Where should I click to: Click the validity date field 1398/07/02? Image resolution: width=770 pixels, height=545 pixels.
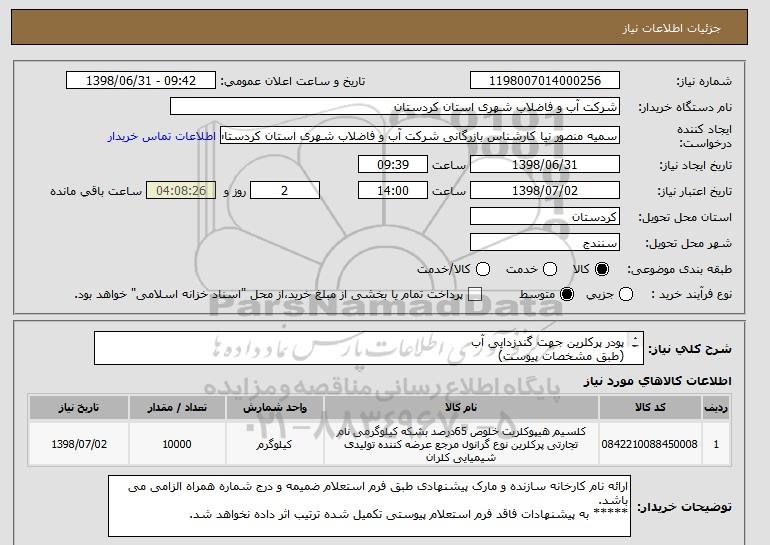coord(545,191)
